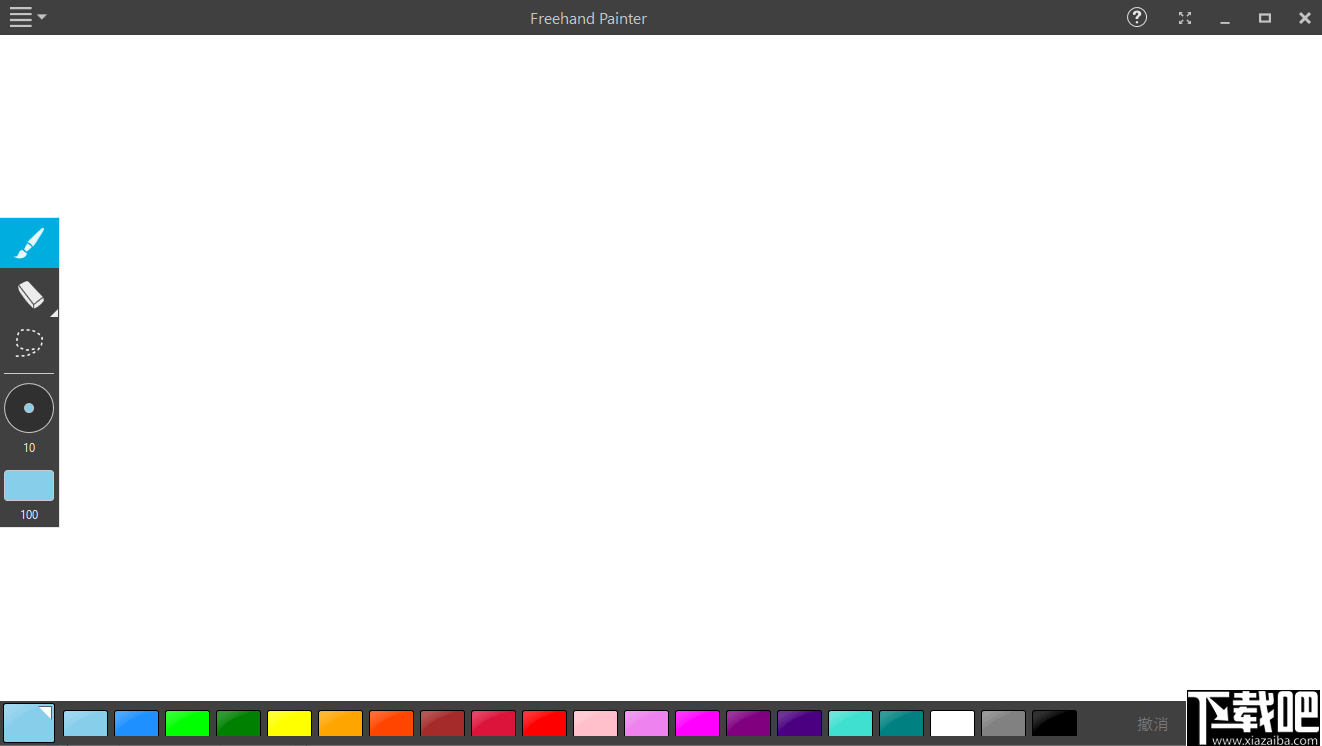
Task: Pick the white palette swatch
Action: point(953,723)
